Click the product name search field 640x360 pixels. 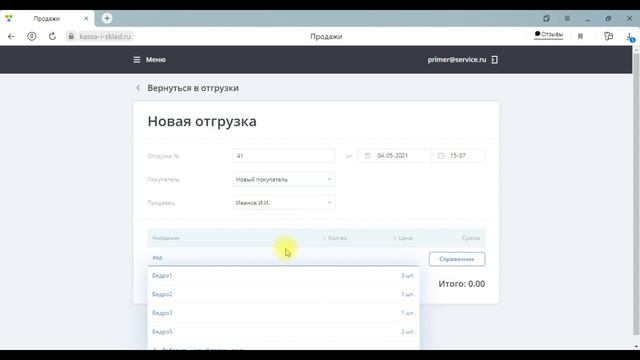(x=284, y=258)
